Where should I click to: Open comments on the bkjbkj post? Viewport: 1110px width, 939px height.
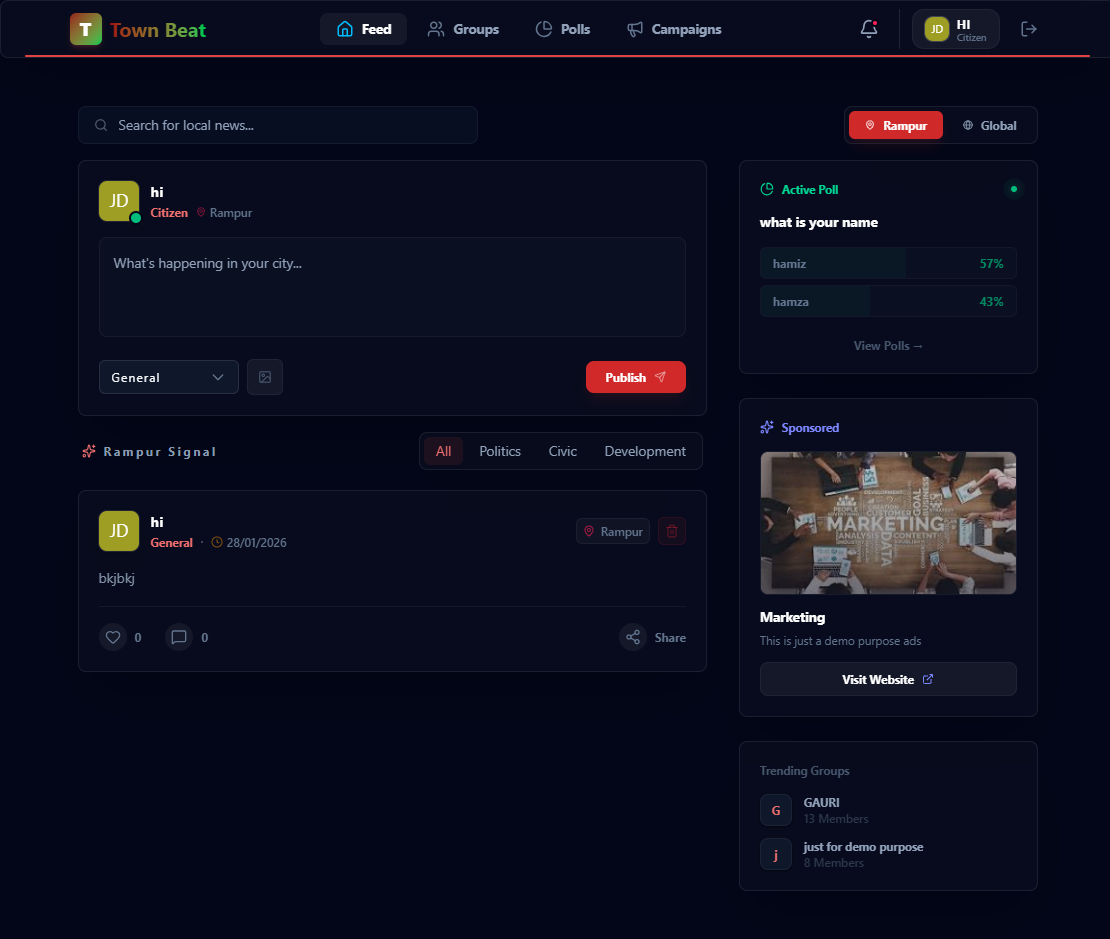click(179, 637)
